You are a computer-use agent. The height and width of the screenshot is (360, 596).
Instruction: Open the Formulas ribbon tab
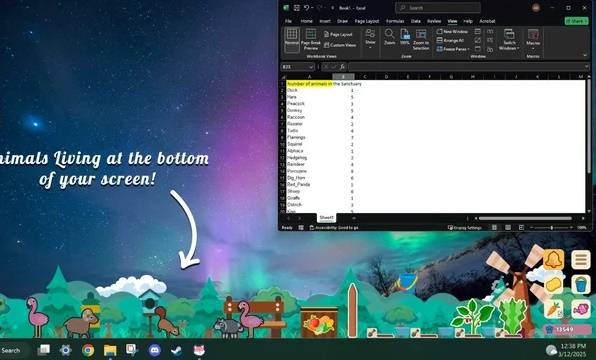point(395,21)
